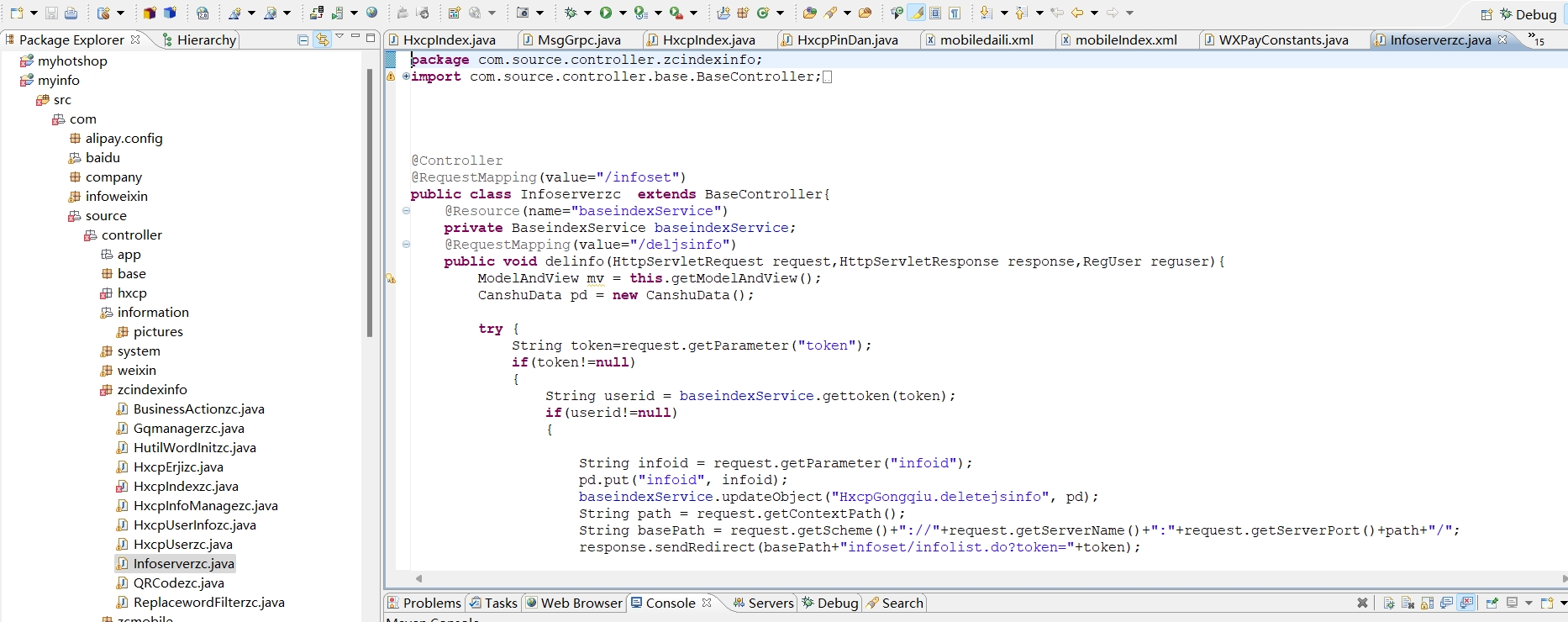The width and height of the screenshot is (1568, 622).
Task: Switch to HxcpPinDan.java editor tab
Action: 839,40
